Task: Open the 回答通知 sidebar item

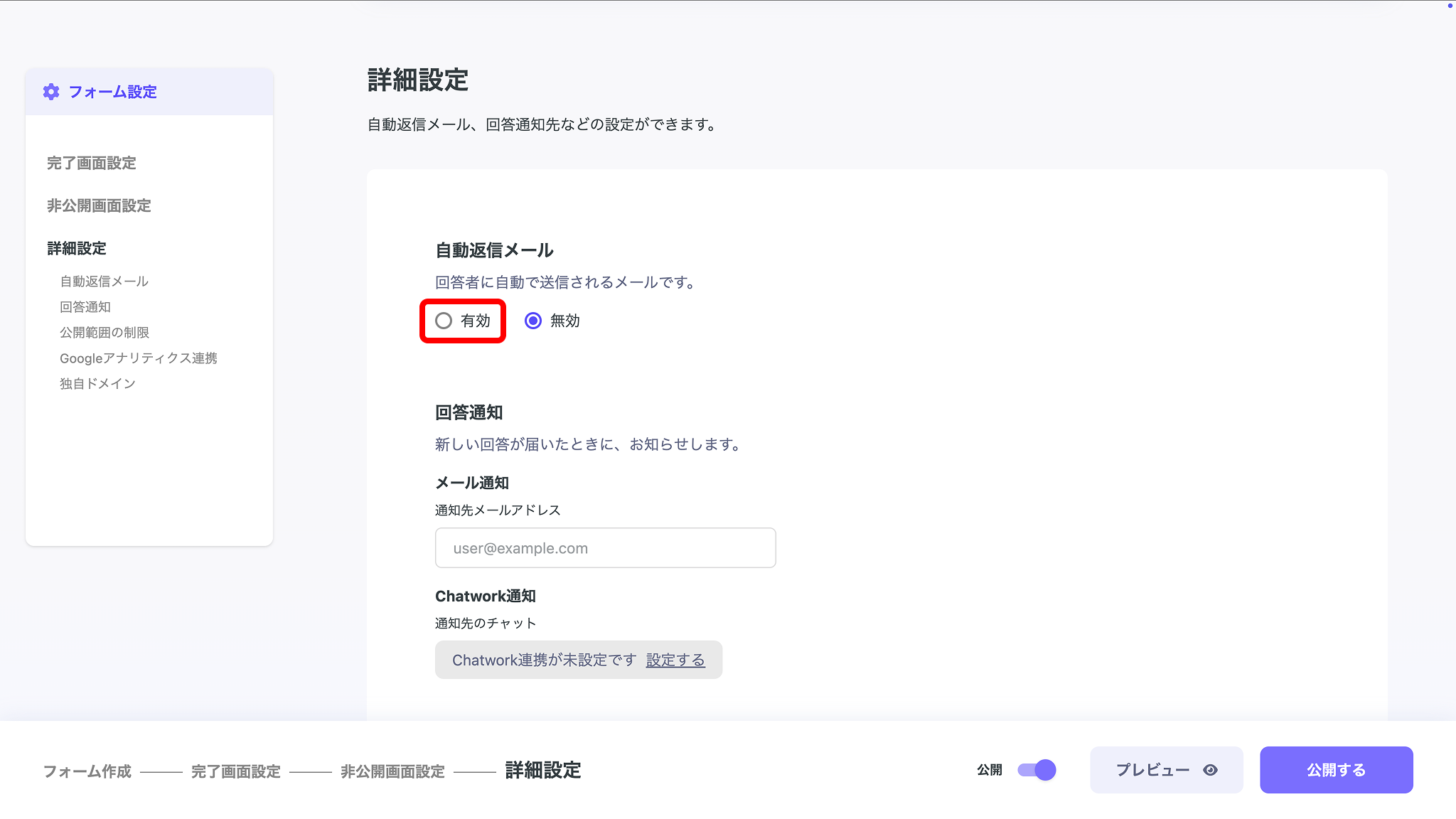Action: (x=85, y=306)
